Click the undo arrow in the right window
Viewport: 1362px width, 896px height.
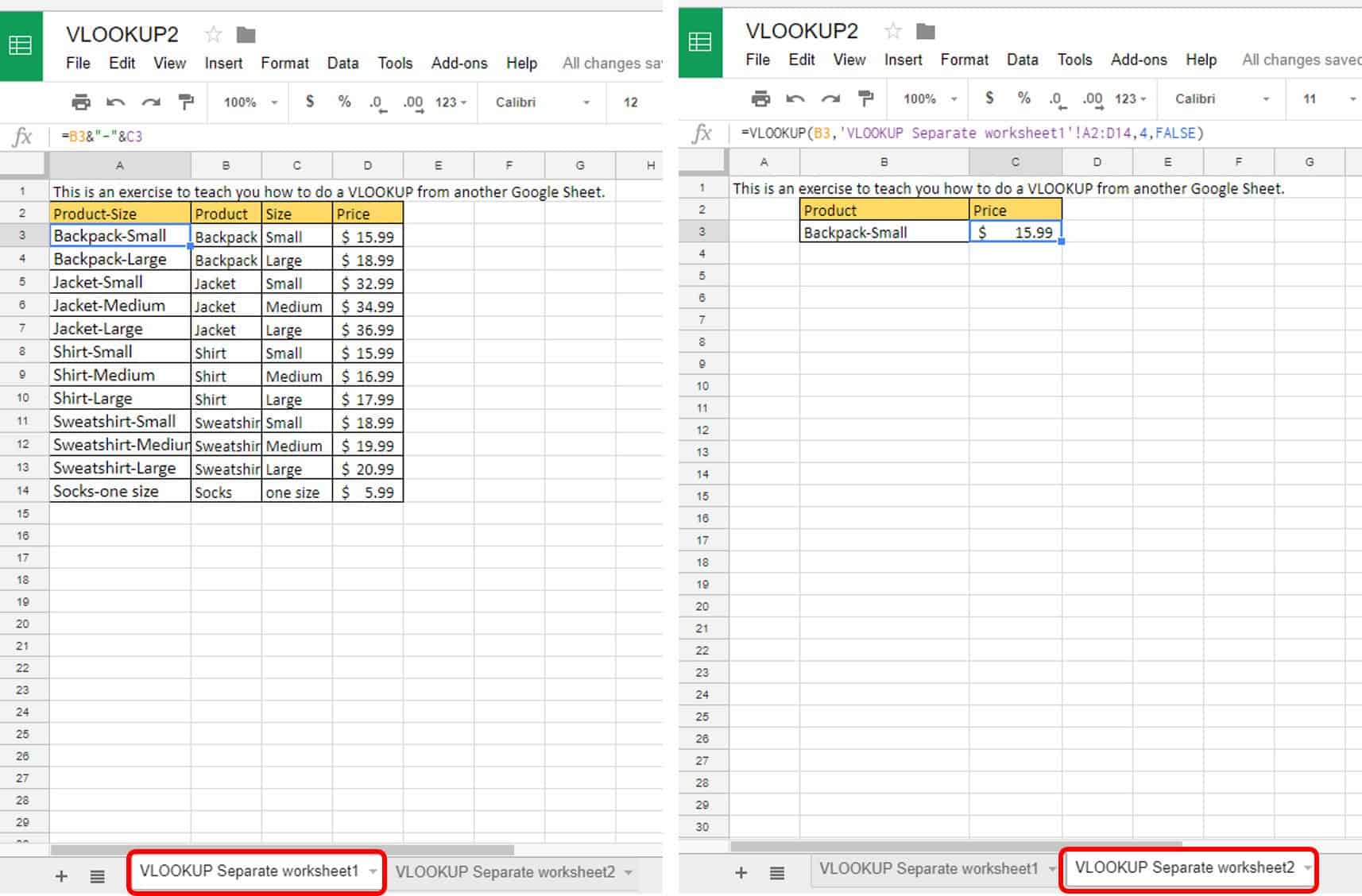(x=795, y=98)
